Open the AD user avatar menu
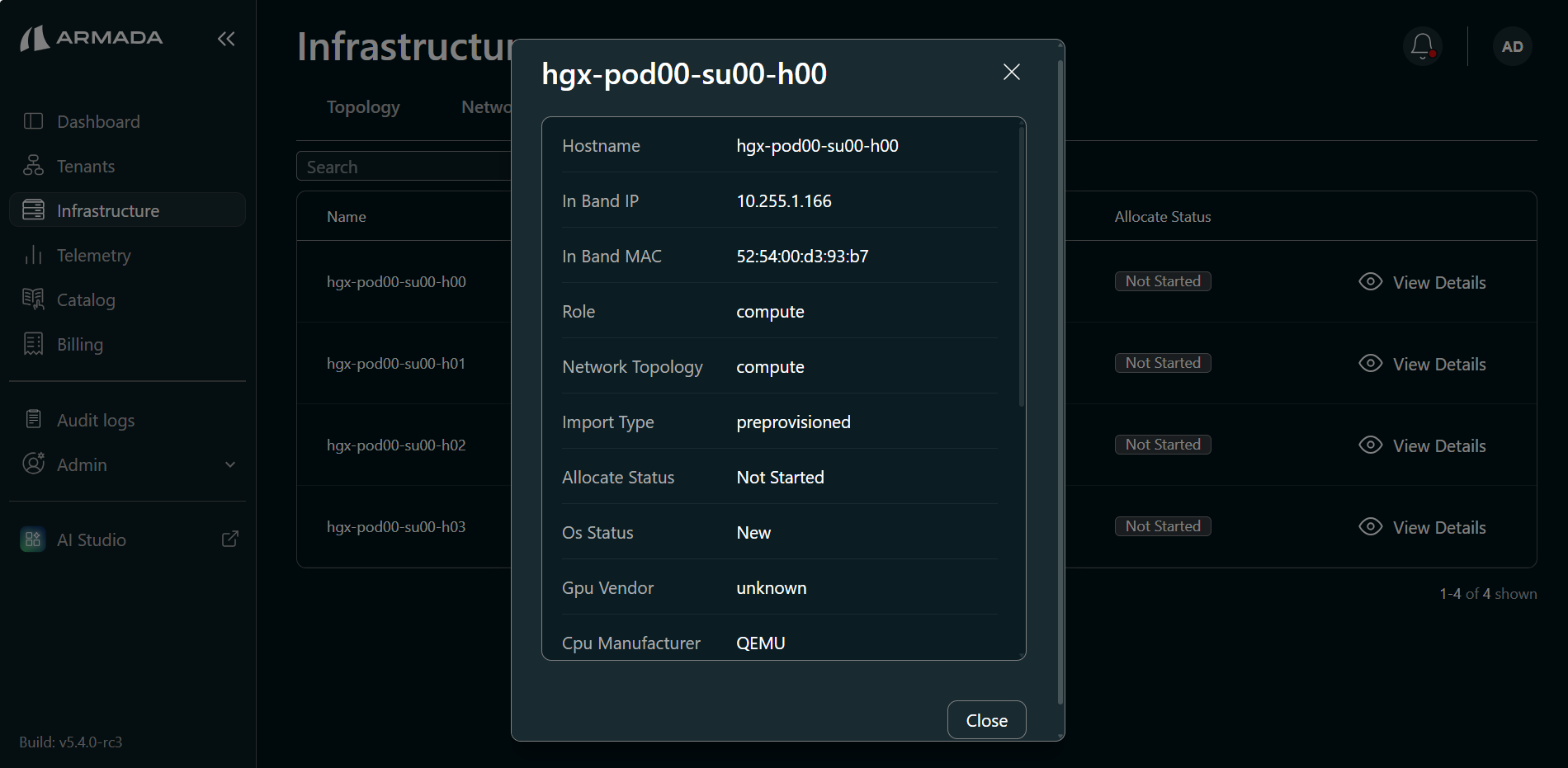This screenshot has height=768, width=1568. [1513, 47]
